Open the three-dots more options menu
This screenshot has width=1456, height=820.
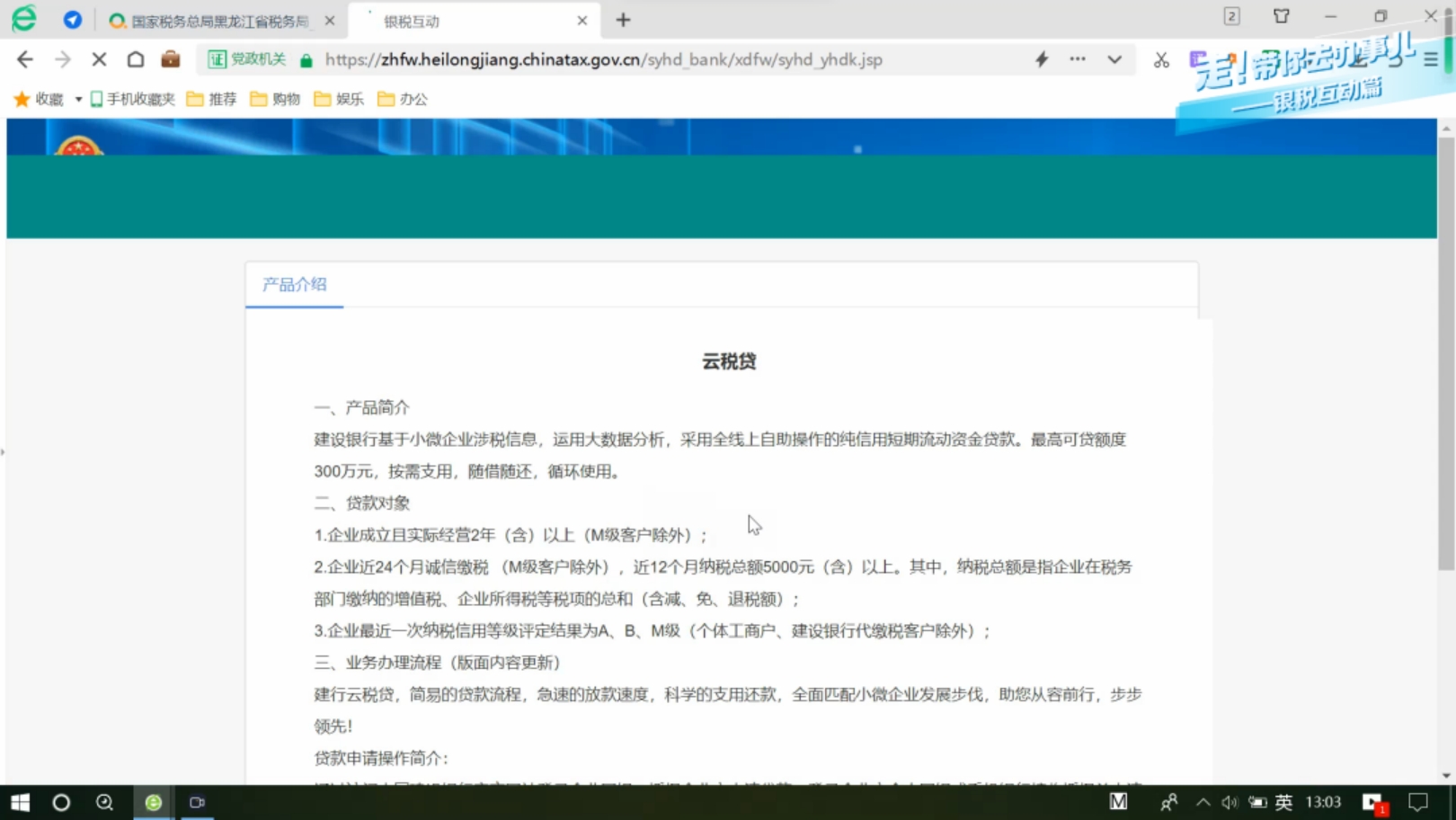[1078, 59]
